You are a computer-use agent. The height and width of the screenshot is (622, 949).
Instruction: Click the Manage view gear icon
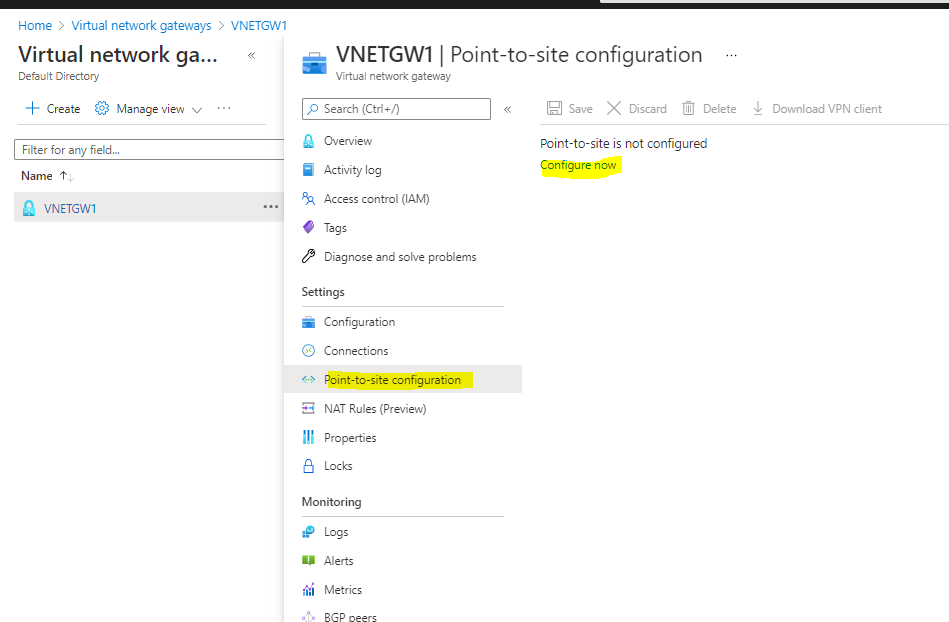102,108
